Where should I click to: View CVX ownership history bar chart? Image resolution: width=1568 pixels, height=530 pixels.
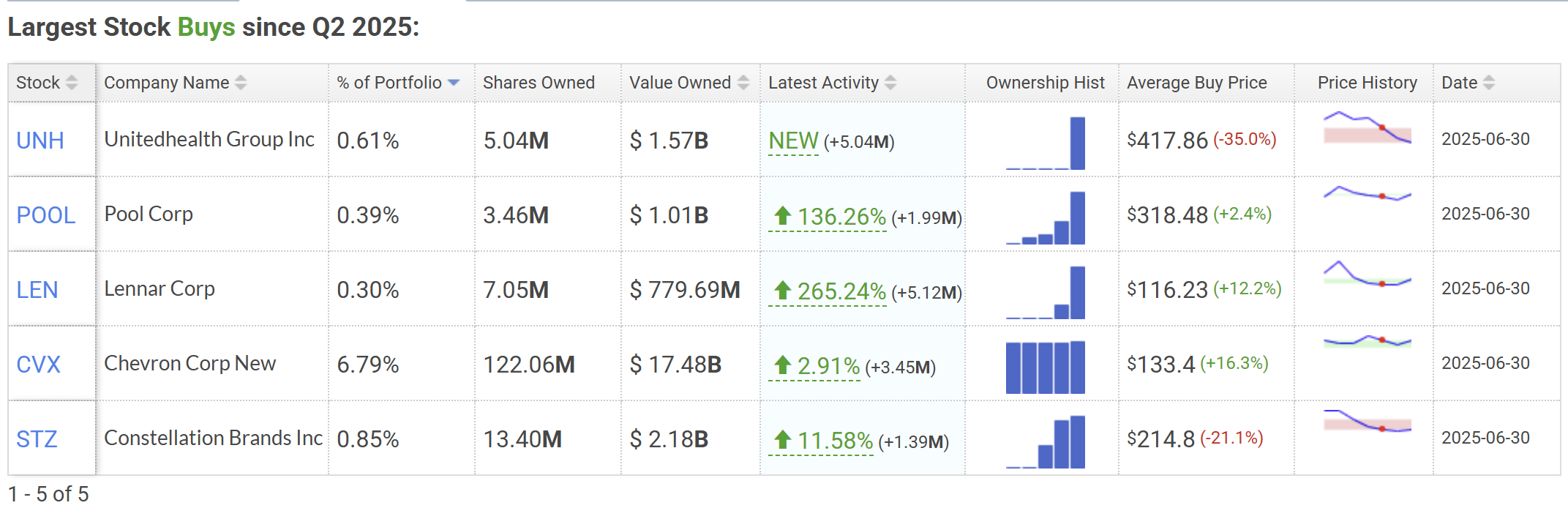tap(1046, 367)
